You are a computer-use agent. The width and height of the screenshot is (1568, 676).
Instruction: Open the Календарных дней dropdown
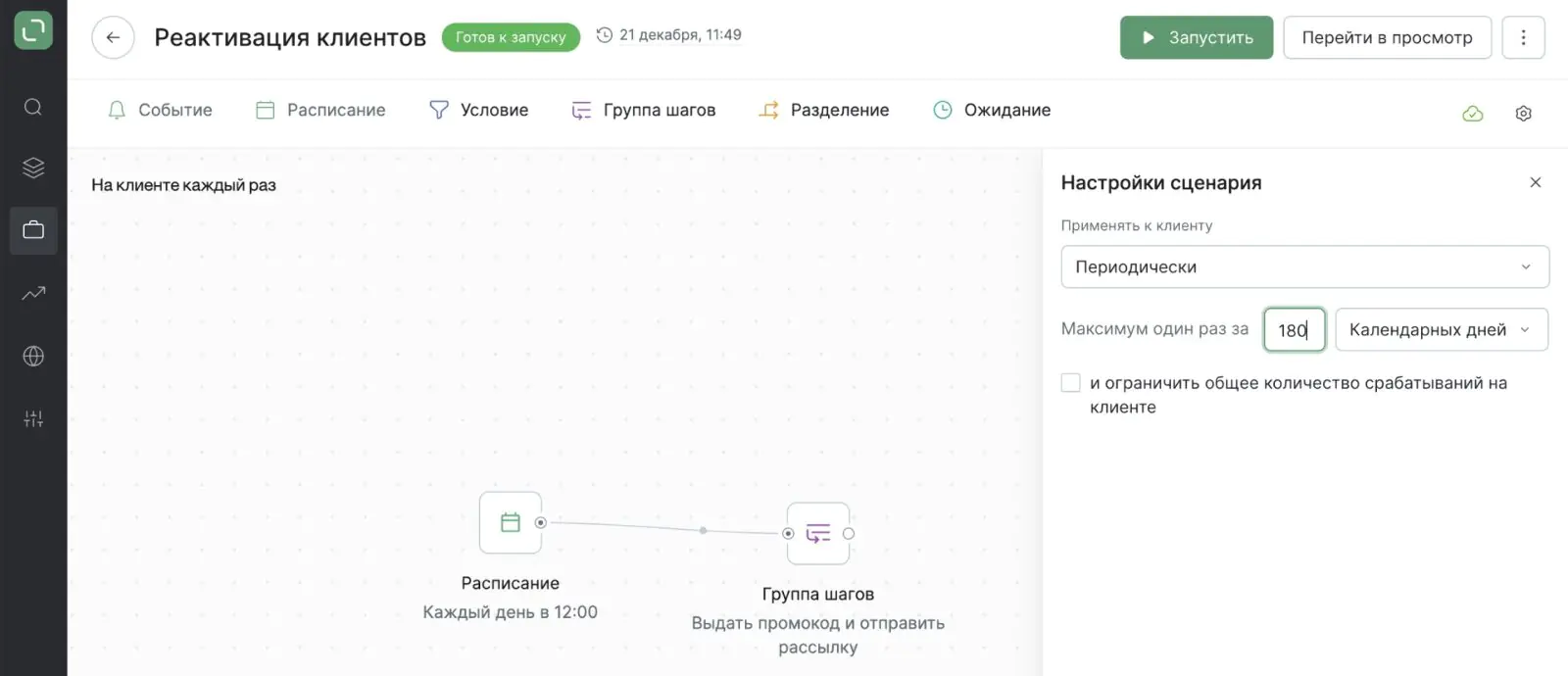point(1441,329)
